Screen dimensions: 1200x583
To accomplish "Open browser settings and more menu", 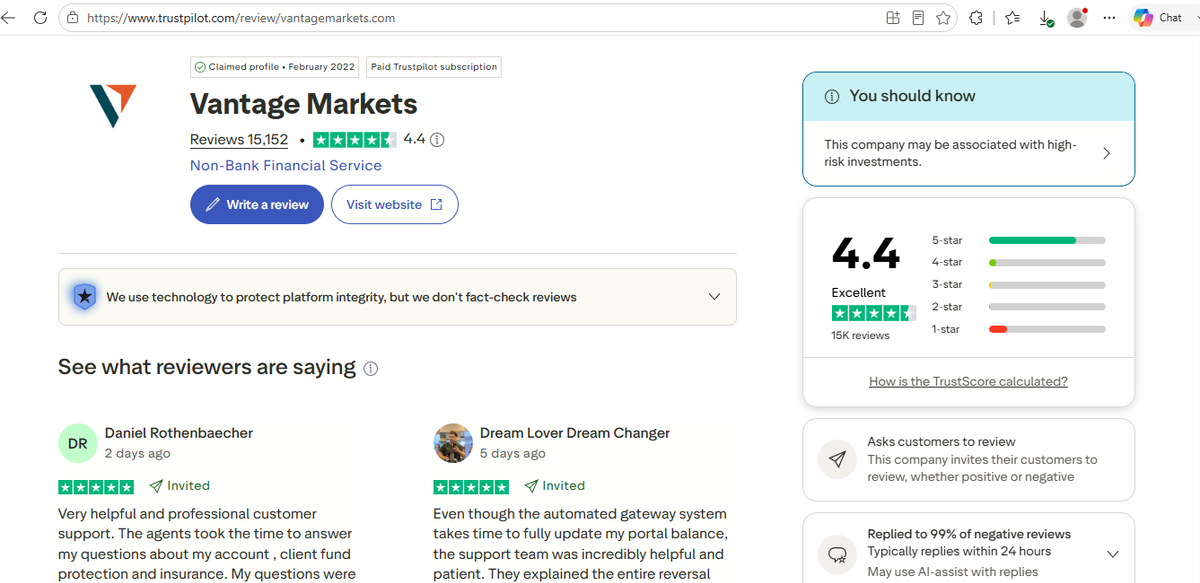I will (x=1109, y=18).
